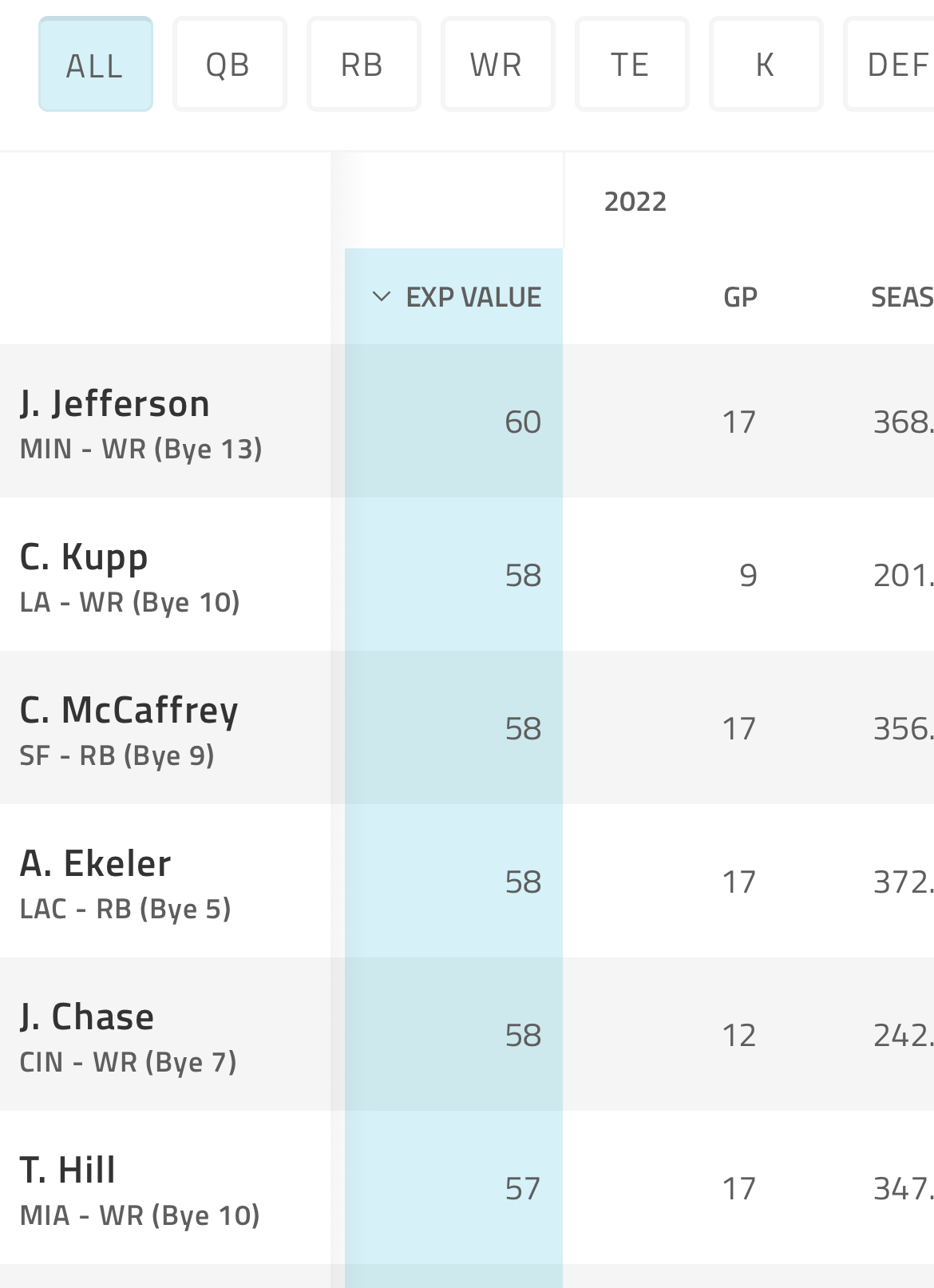Screen dimensions: 934x1288
Task: Open C. McCaffrey player profile
Action: 129,711
